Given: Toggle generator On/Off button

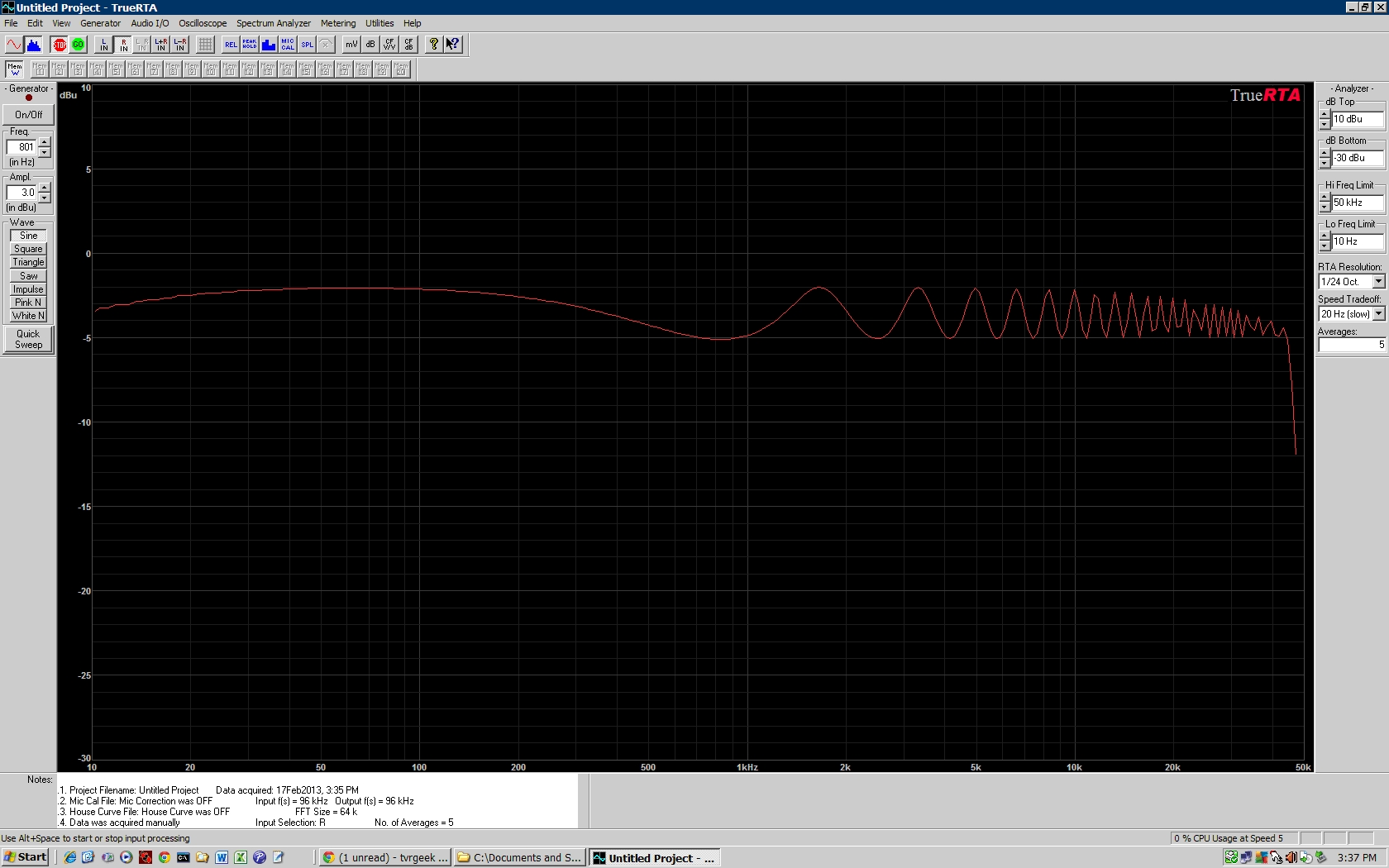Looking at the screenshot, I should pos(28,115).
